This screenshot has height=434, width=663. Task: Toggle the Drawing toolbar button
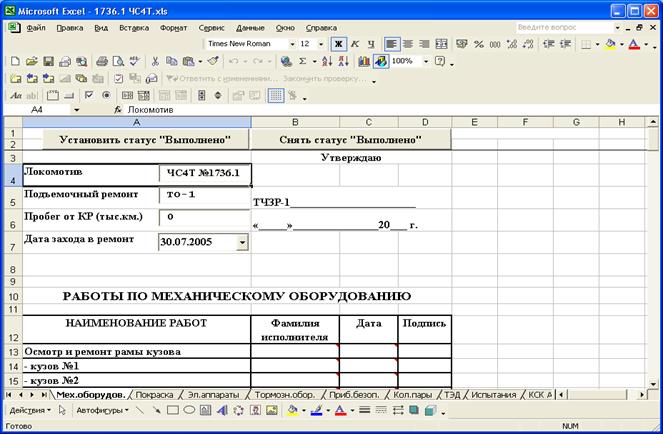(381, 61)
